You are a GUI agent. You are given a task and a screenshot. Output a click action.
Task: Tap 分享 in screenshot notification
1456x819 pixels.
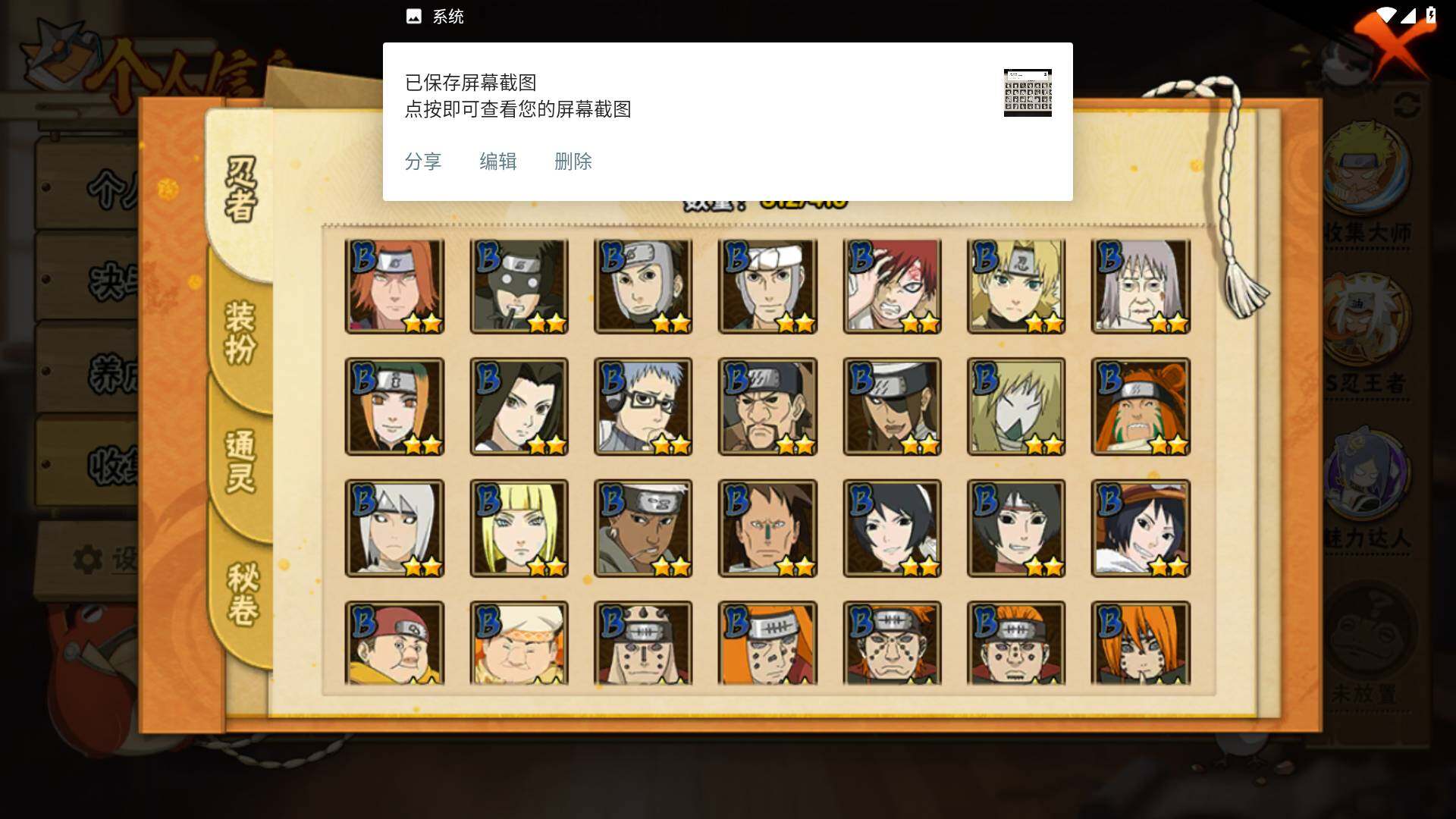(423, 162)
